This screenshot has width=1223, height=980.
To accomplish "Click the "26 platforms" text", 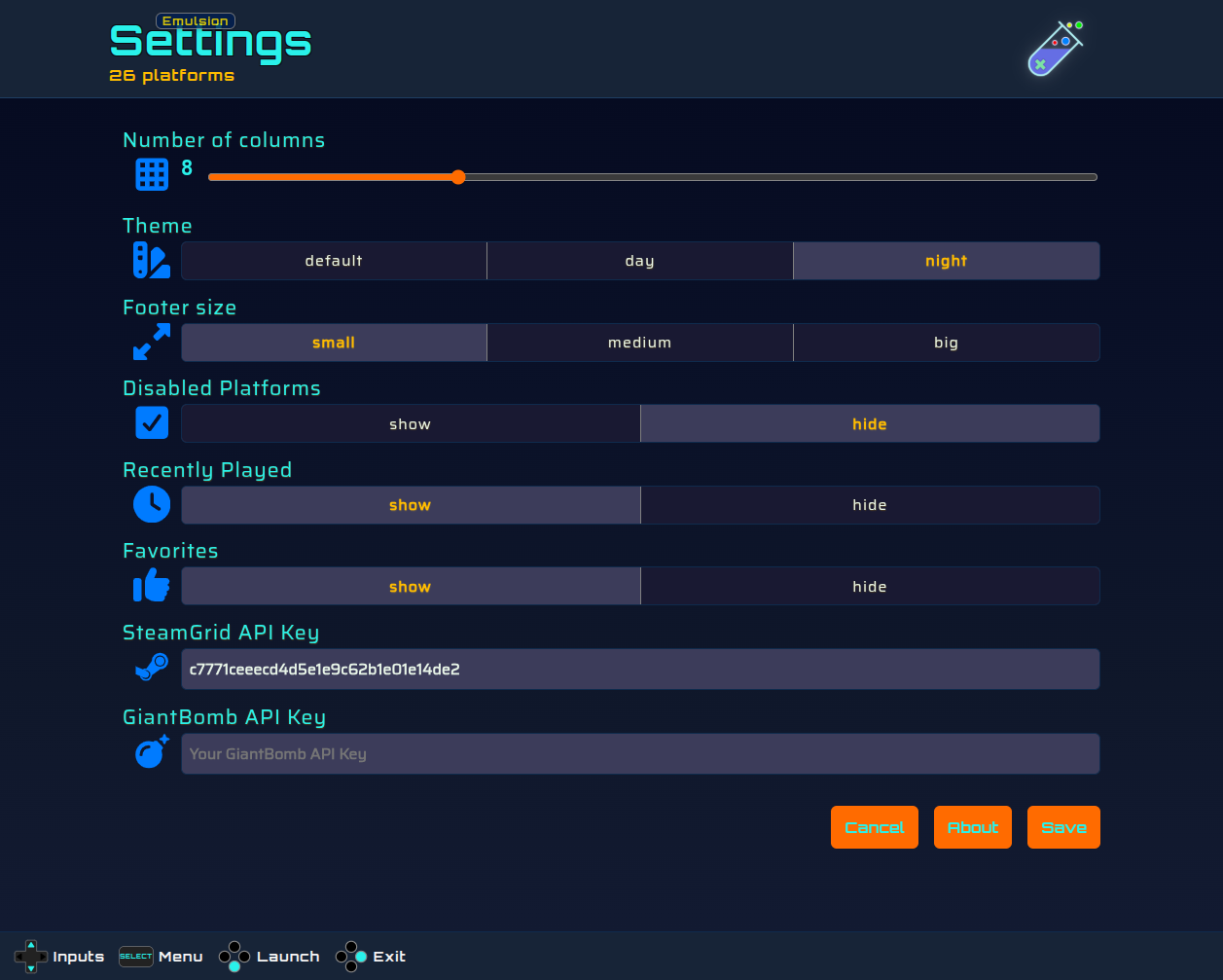I will point(172,76).
